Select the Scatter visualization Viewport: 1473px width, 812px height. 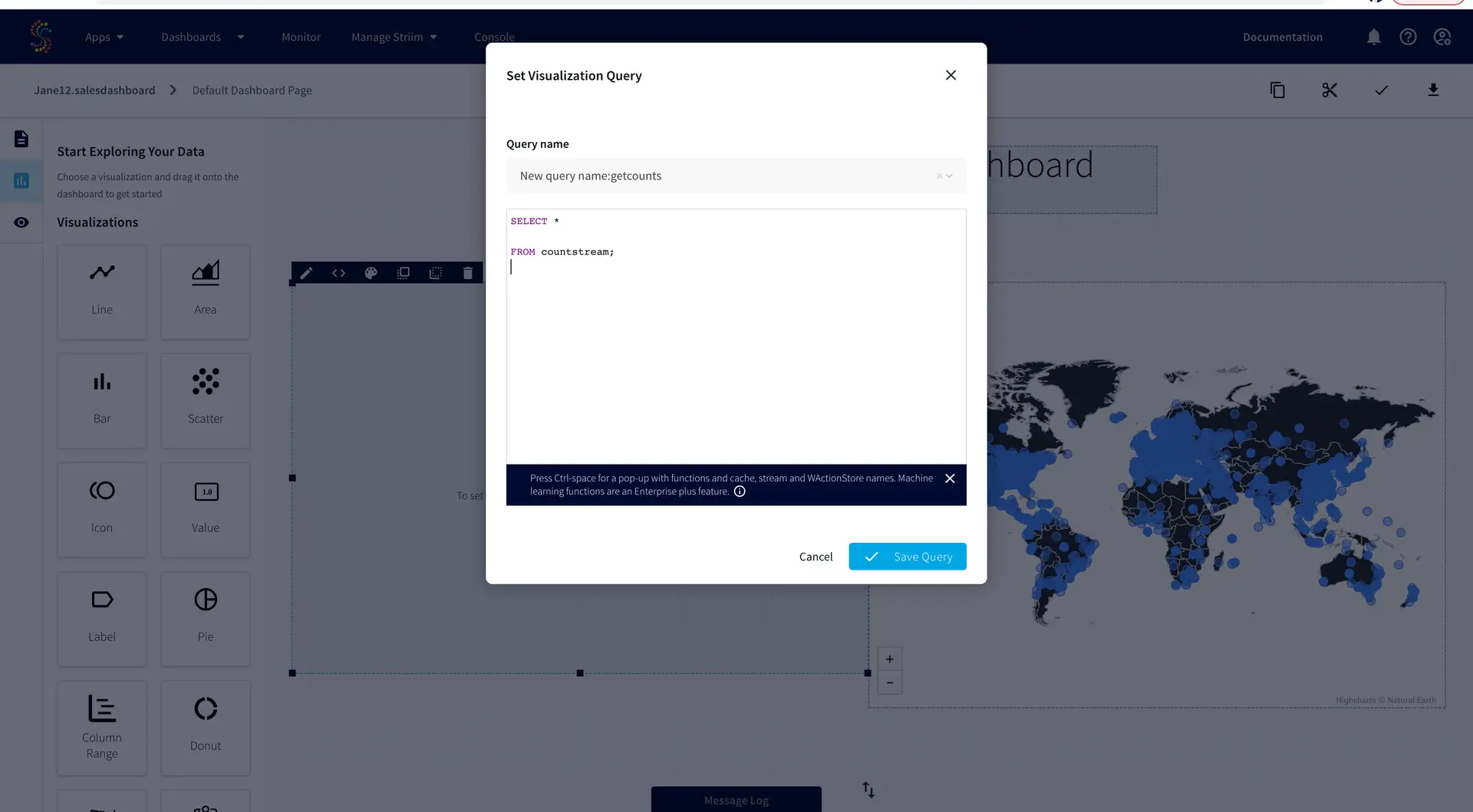[206, 399]
